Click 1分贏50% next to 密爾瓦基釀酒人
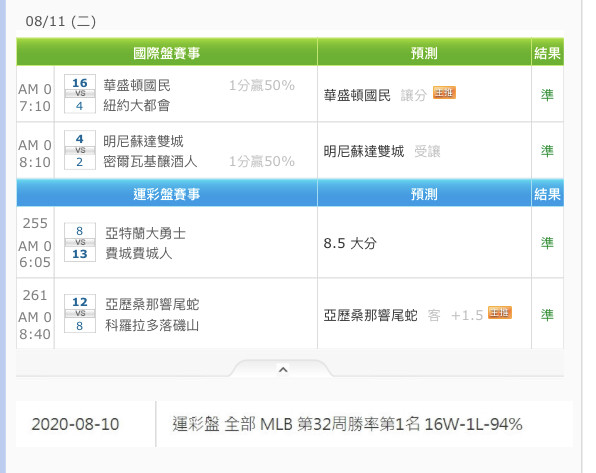 pos(262,161)
